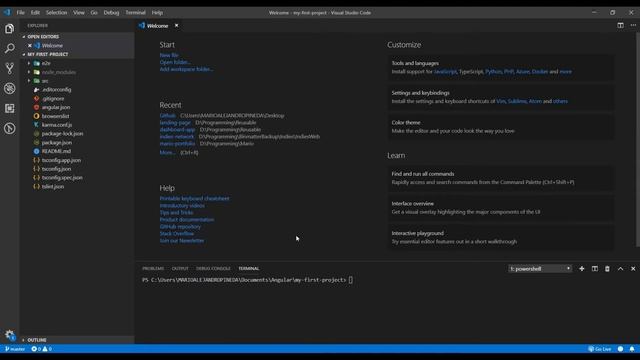Screen dimensions: 640x360
Task: Open the Selection menu
Action: 56,13
